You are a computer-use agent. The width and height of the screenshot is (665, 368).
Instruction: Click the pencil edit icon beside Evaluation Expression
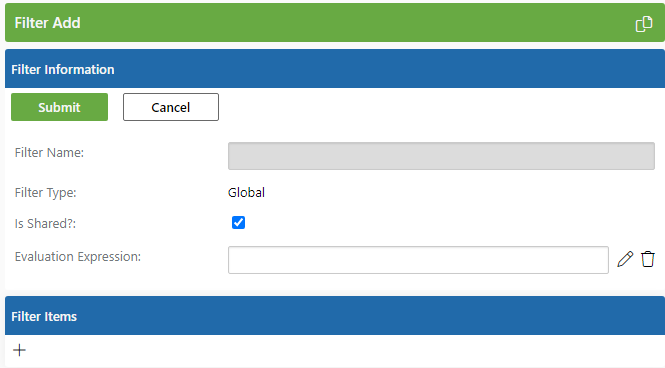tap(625, 259)
